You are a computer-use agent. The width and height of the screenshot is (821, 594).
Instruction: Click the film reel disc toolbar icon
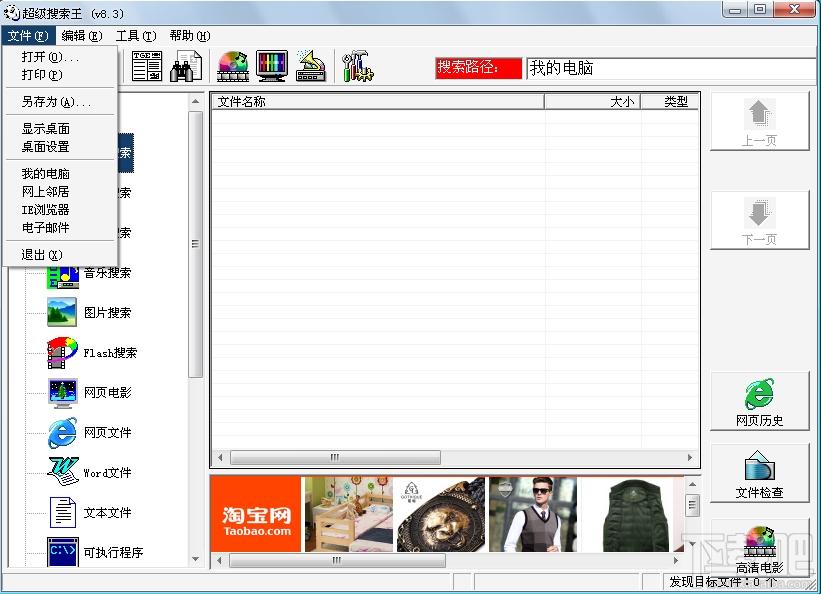(x=232, y=67)
